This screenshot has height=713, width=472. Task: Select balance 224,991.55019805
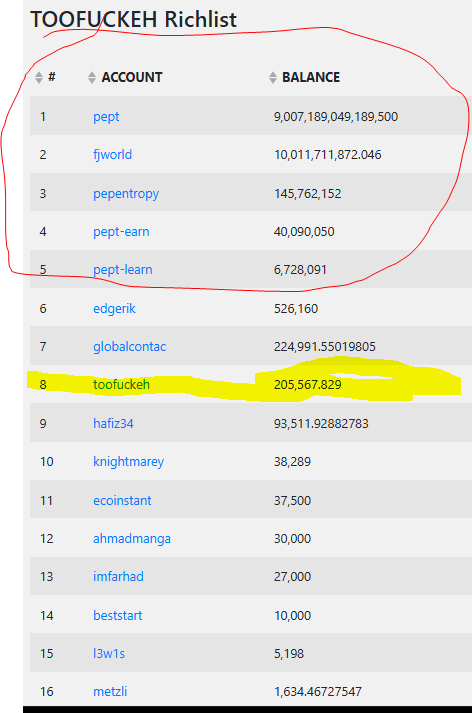tap(325, 347)
